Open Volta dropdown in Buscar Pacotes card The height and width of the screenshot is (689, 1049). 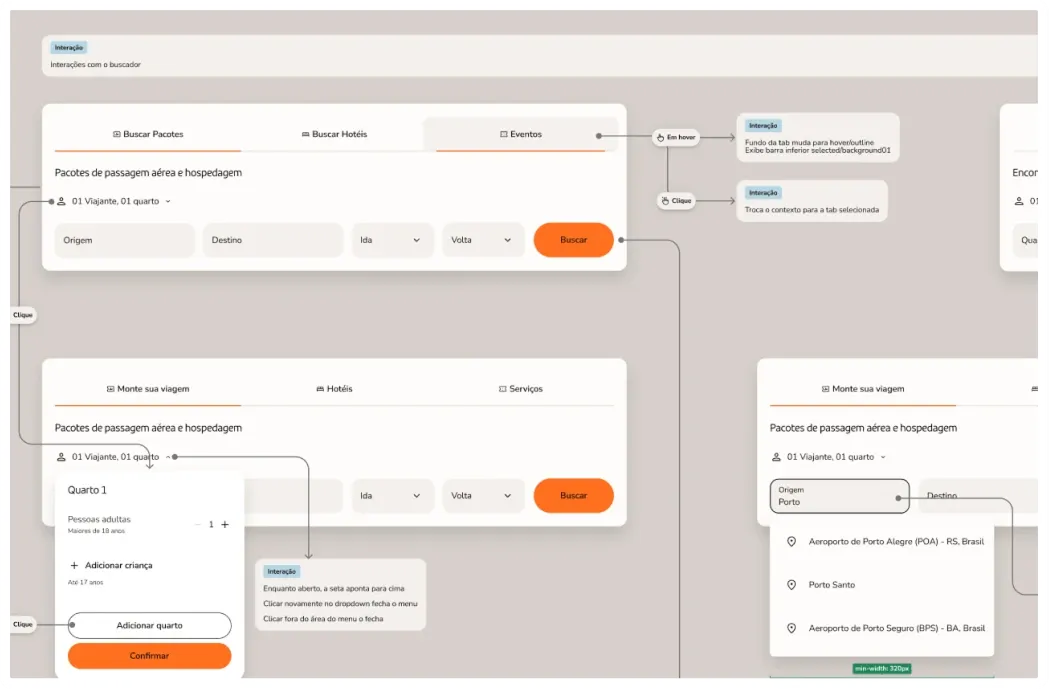(483, 240)
